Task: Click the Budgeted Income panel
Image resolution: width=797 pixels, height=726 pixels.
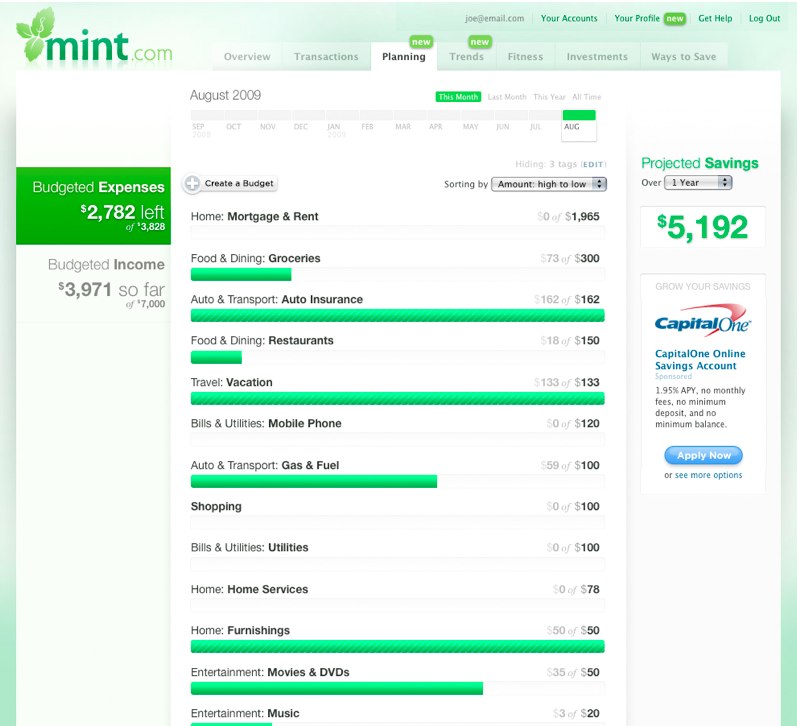Action: (x=93, y=283)
